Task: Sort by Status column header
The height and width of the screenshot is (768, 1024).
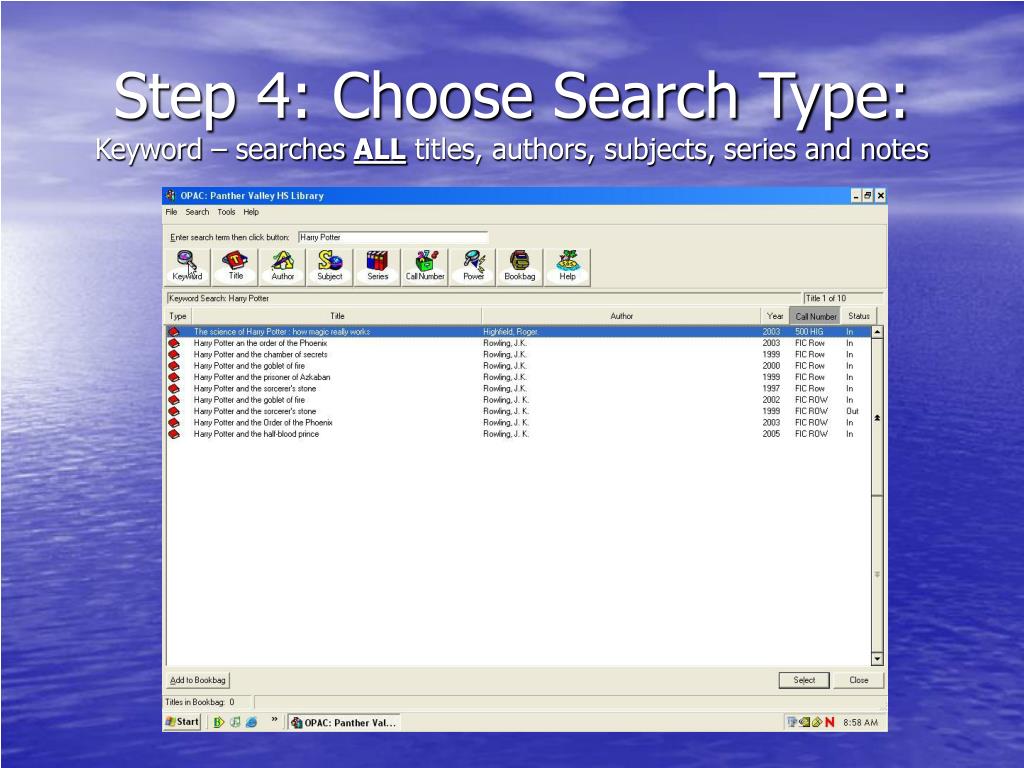Action: point(859,316)
